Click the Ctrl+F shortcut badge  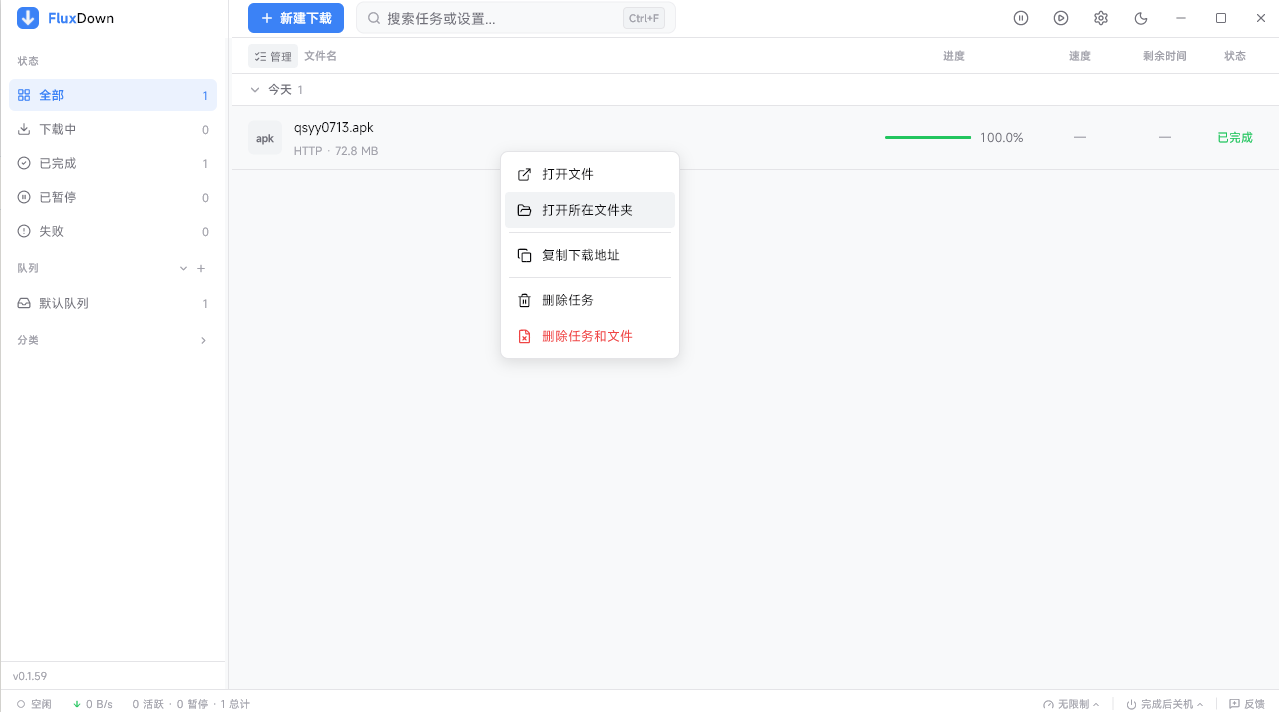644,18
